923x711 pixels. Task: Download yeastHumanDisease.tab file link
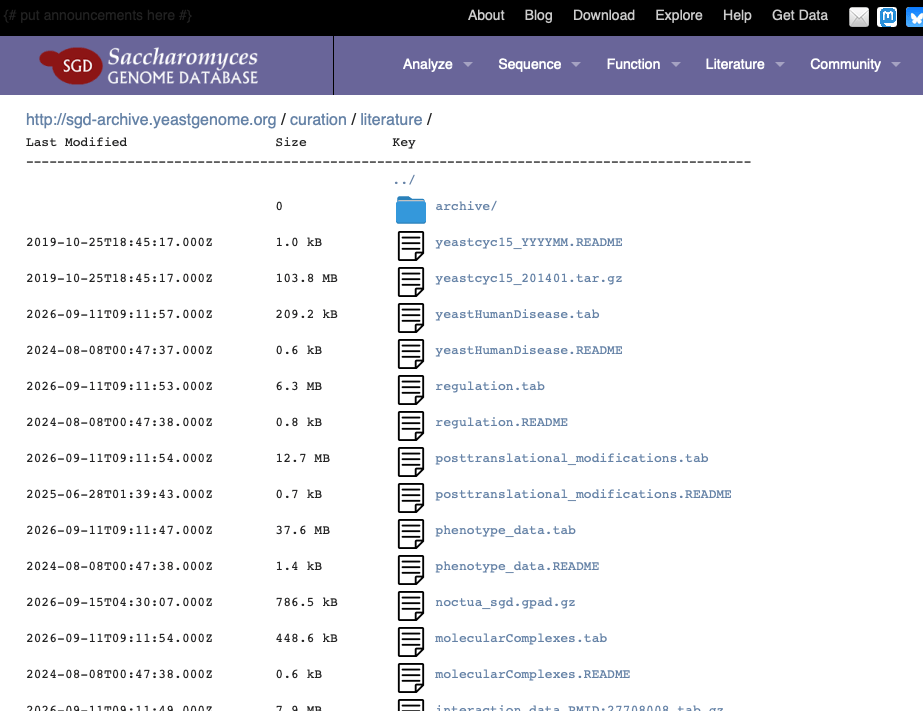[517, 314]
